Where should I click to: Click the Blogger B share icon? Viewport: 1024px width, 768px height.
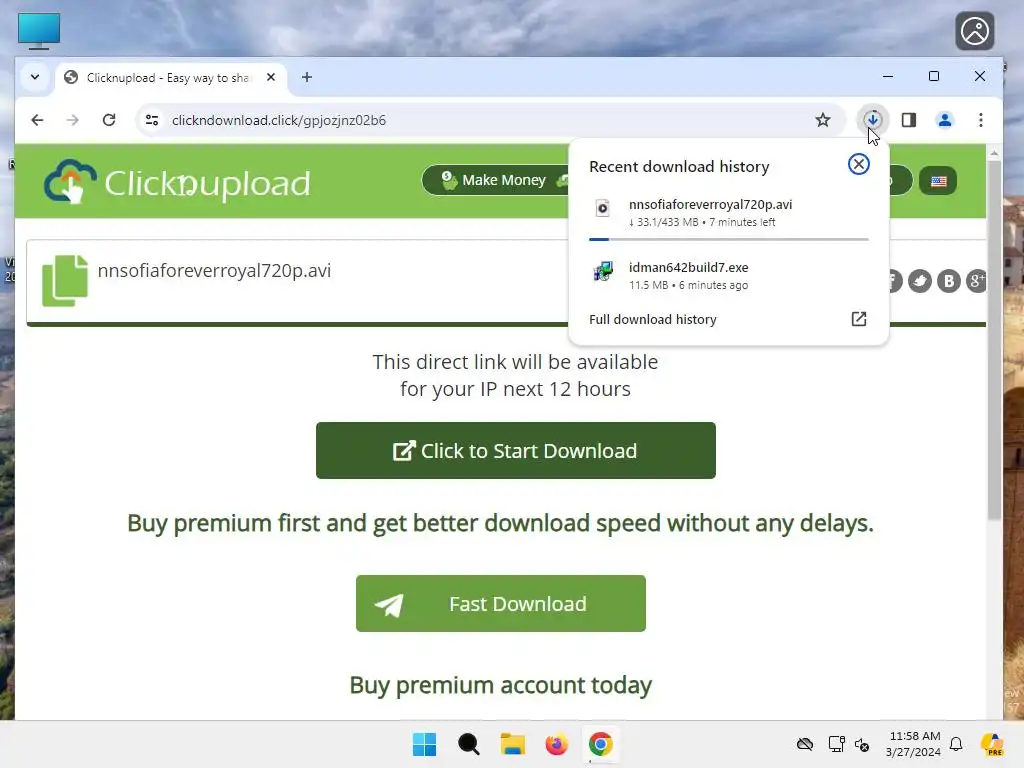coord(948,281)
